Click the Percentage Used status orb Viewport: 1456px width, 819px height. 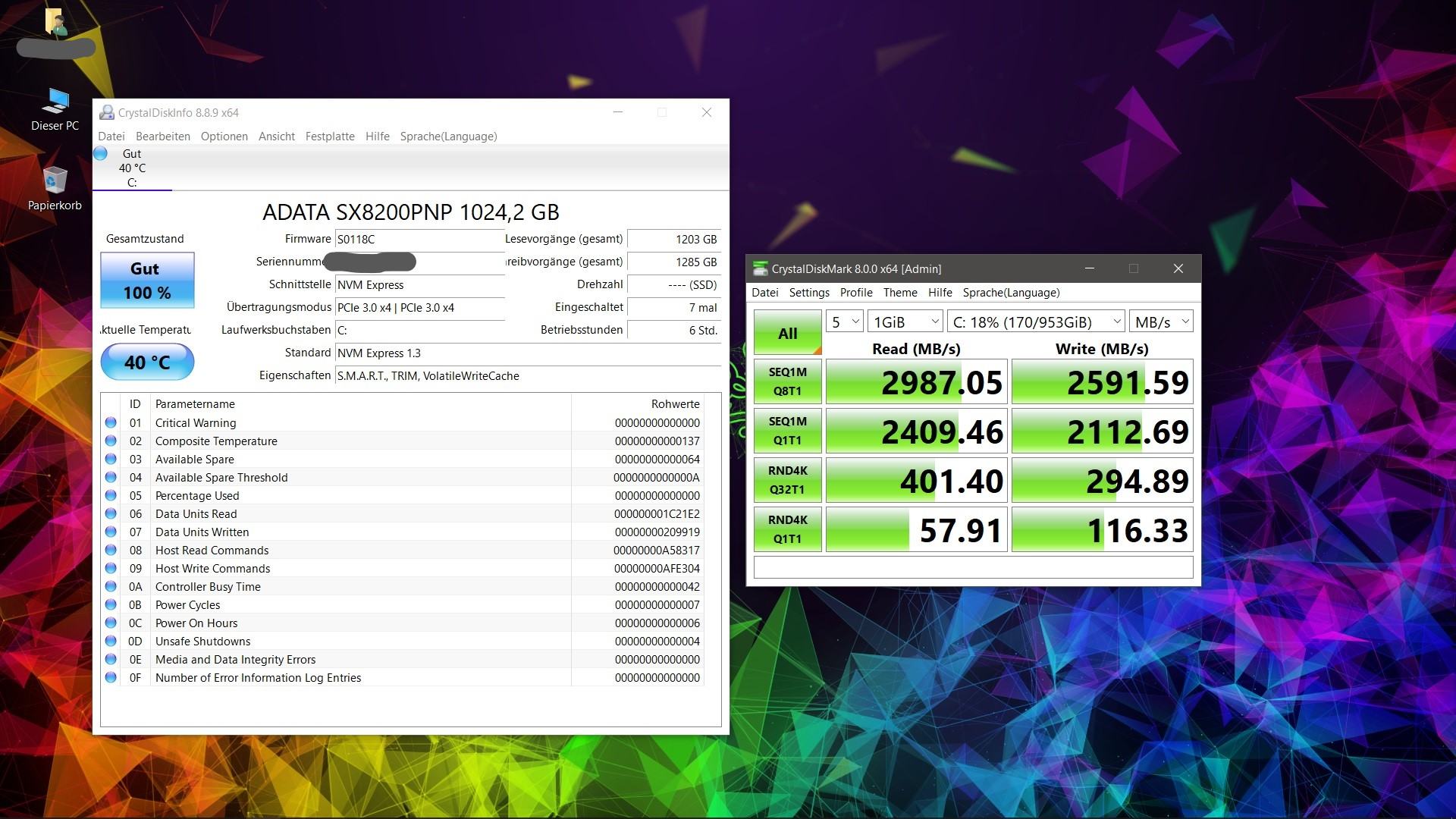111,495
